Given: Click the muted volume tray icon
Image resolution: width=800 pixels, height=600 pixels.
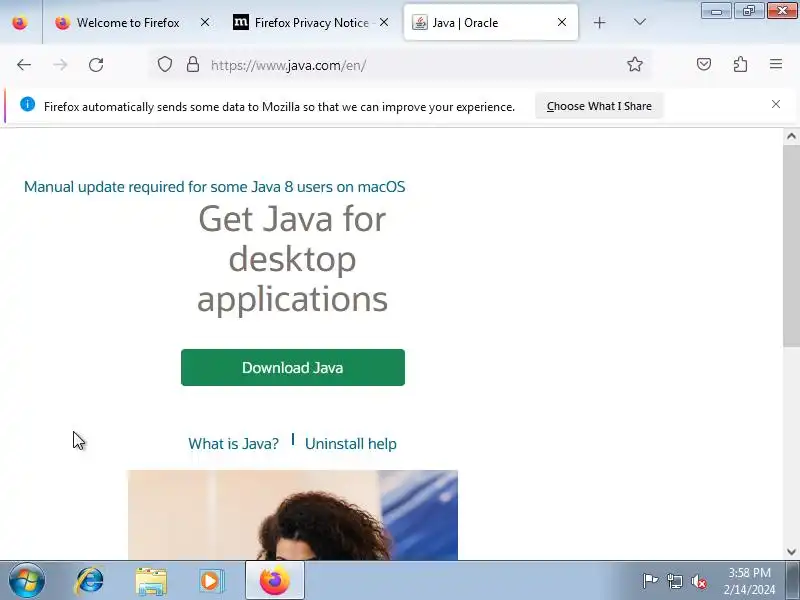Looking at the screenshot, I should (x=699, y=581).
